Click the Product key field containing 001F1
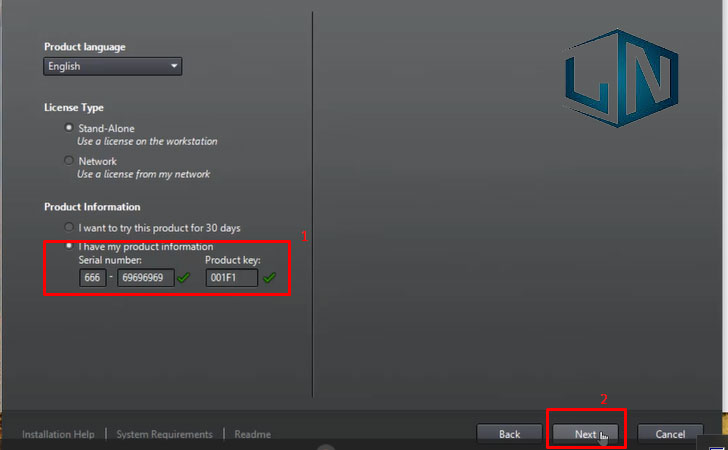 232,278
